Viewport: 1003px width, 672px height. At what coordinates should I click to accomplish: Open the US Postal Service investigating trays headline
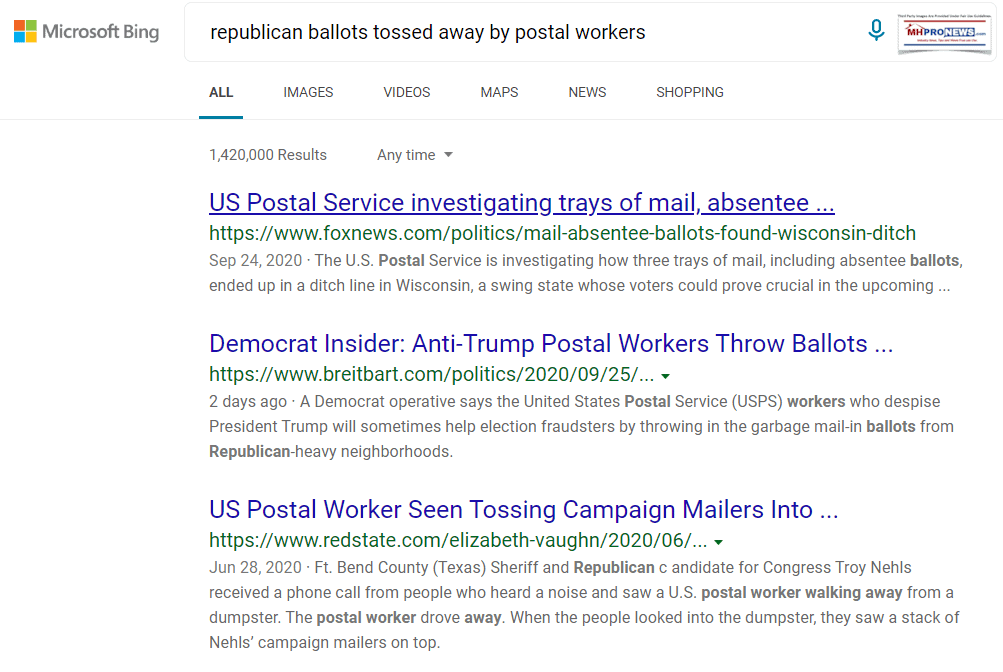point(521,203)
